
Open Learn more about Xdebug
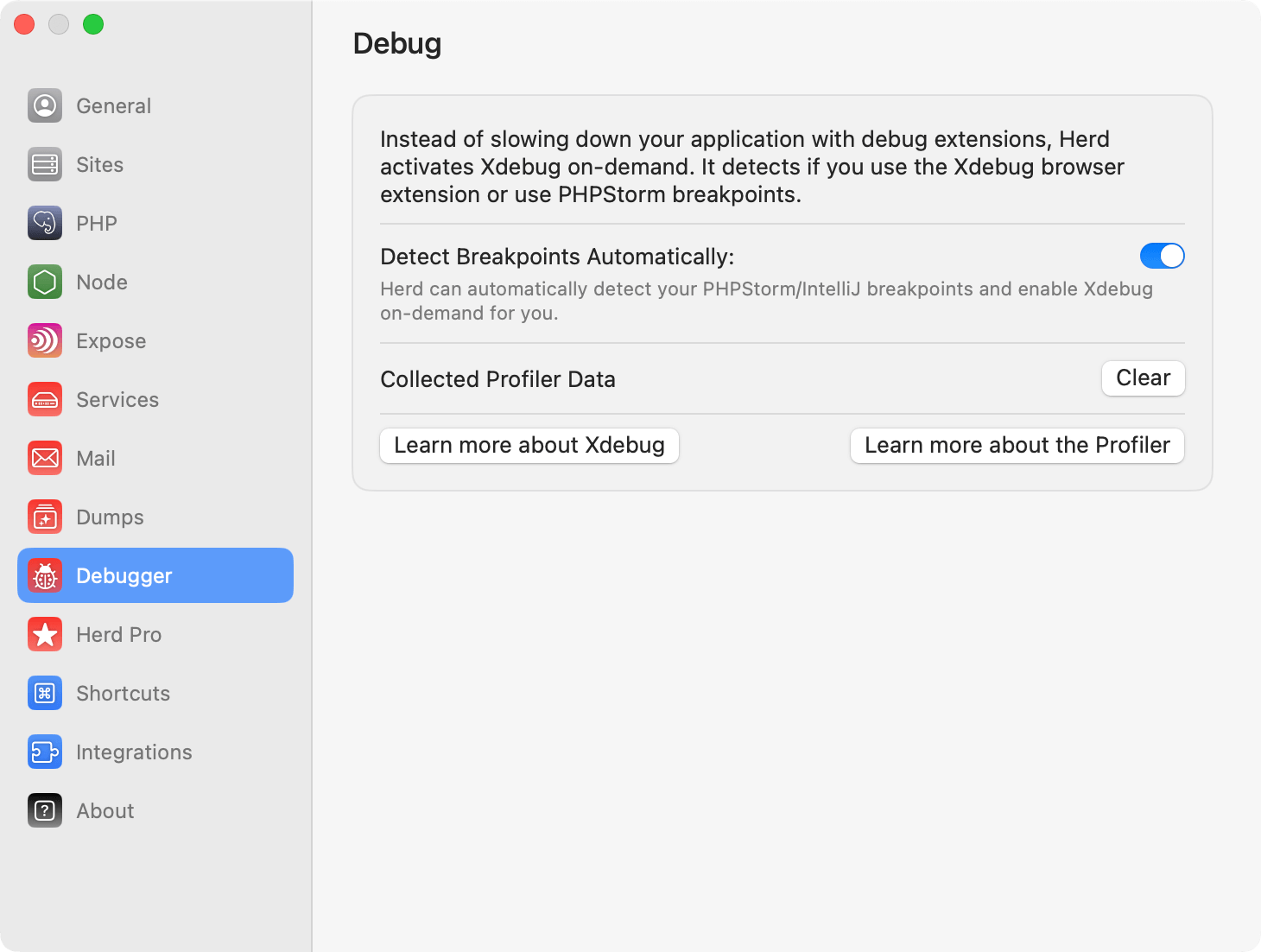529,445
